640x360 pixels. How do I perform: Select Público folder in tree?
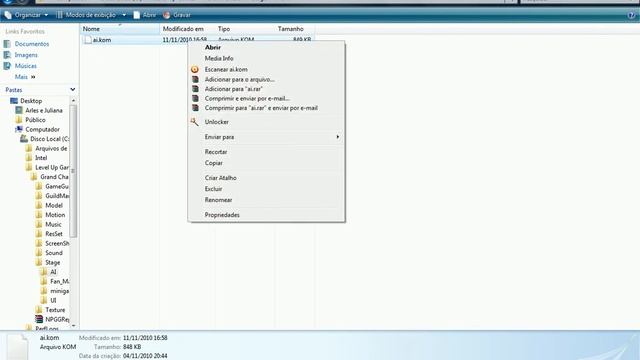tap(36, 120)
